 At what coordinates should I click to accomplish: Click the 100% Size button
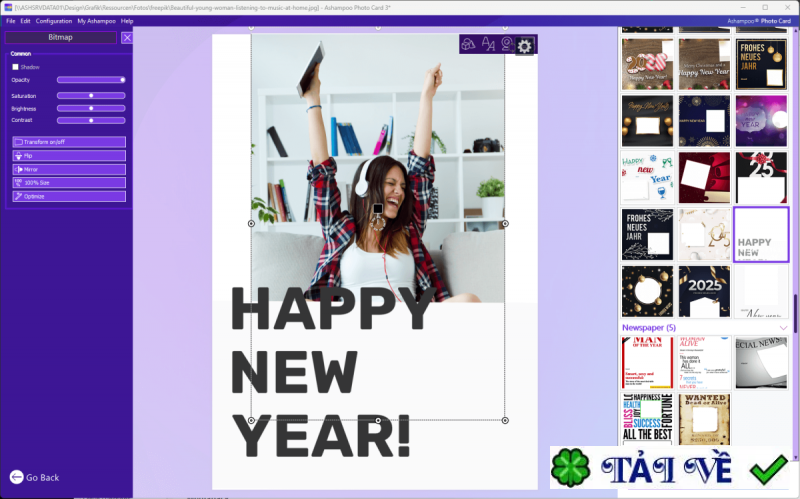click(x=69, y=183)
